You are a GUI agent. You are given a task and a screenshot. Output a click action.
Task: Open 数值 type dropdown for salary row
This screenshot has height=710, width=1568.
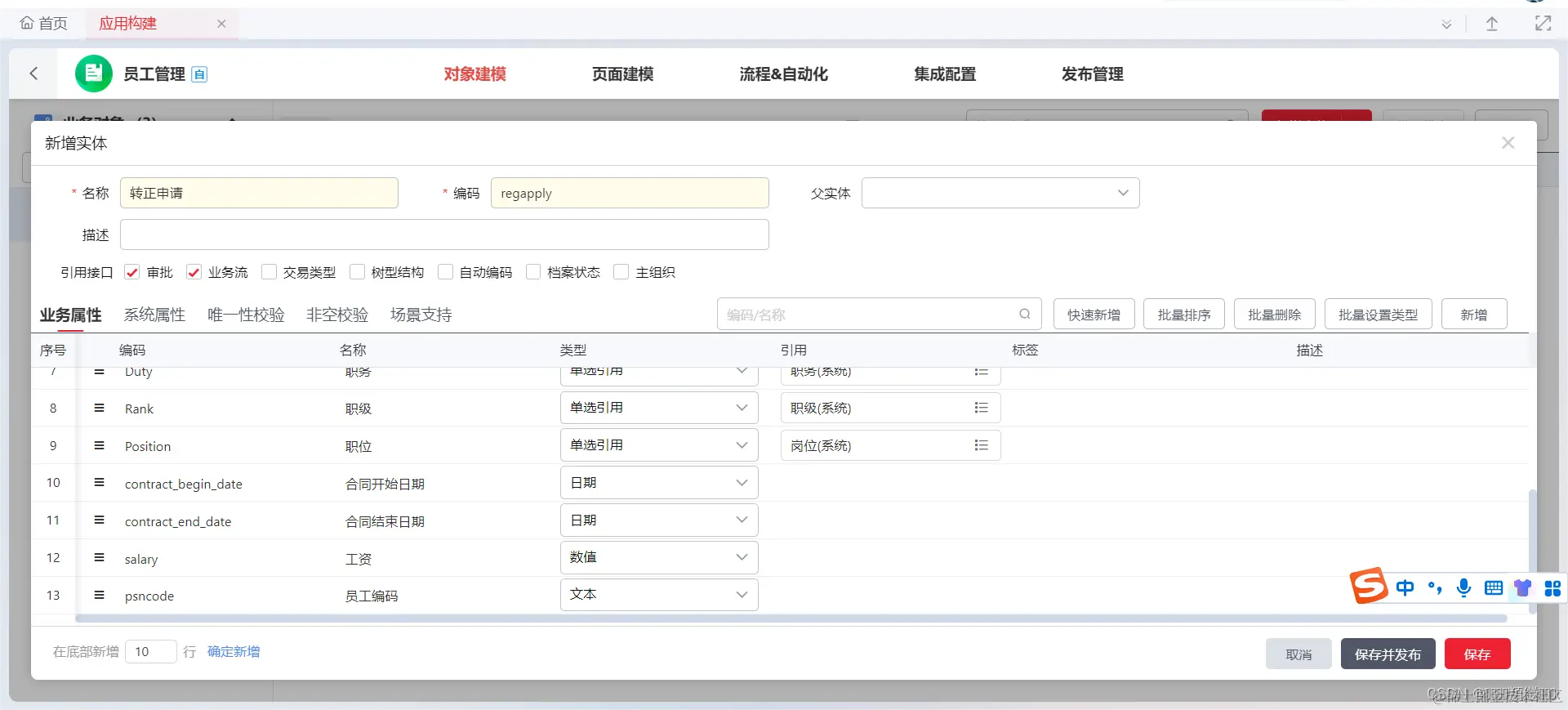pyautogui.click(x=659, y=557)
